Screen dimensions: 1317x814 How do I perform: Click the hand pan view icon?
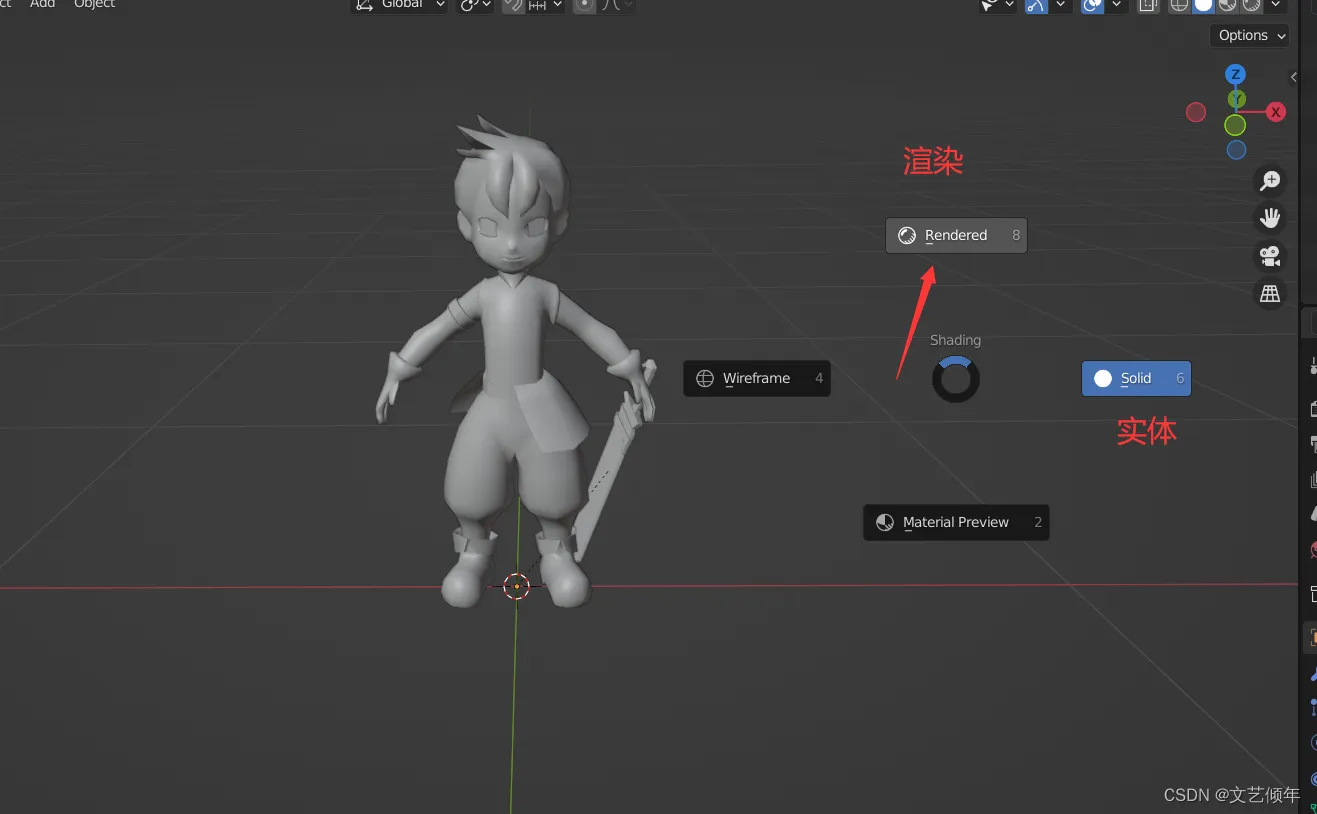(x=1270, y=218)
